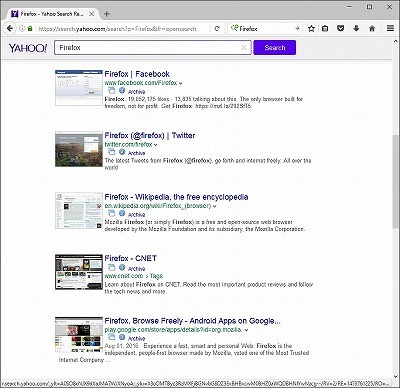Viewport: 400px width, 388px height.
Task: Click the www.cnet.com green URL
Action: (124, 276)
